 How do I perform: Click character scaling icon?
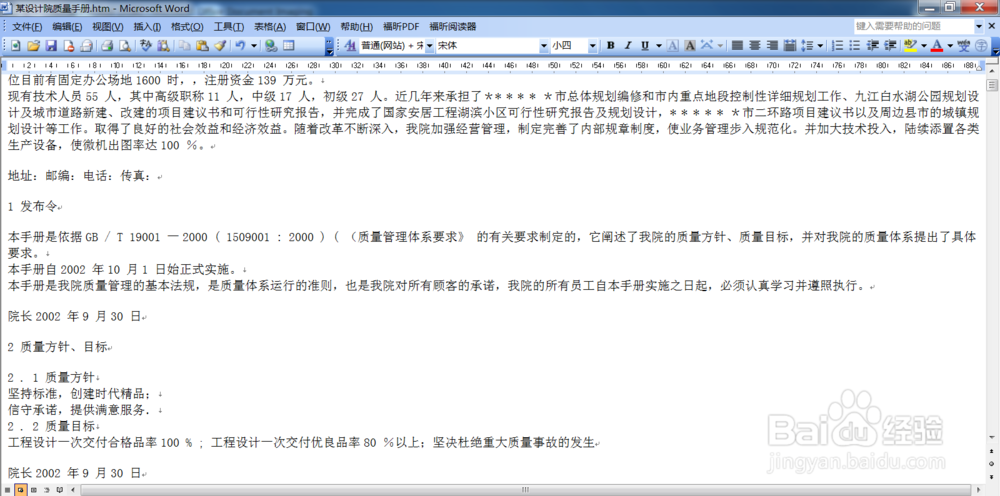point(707,45)
